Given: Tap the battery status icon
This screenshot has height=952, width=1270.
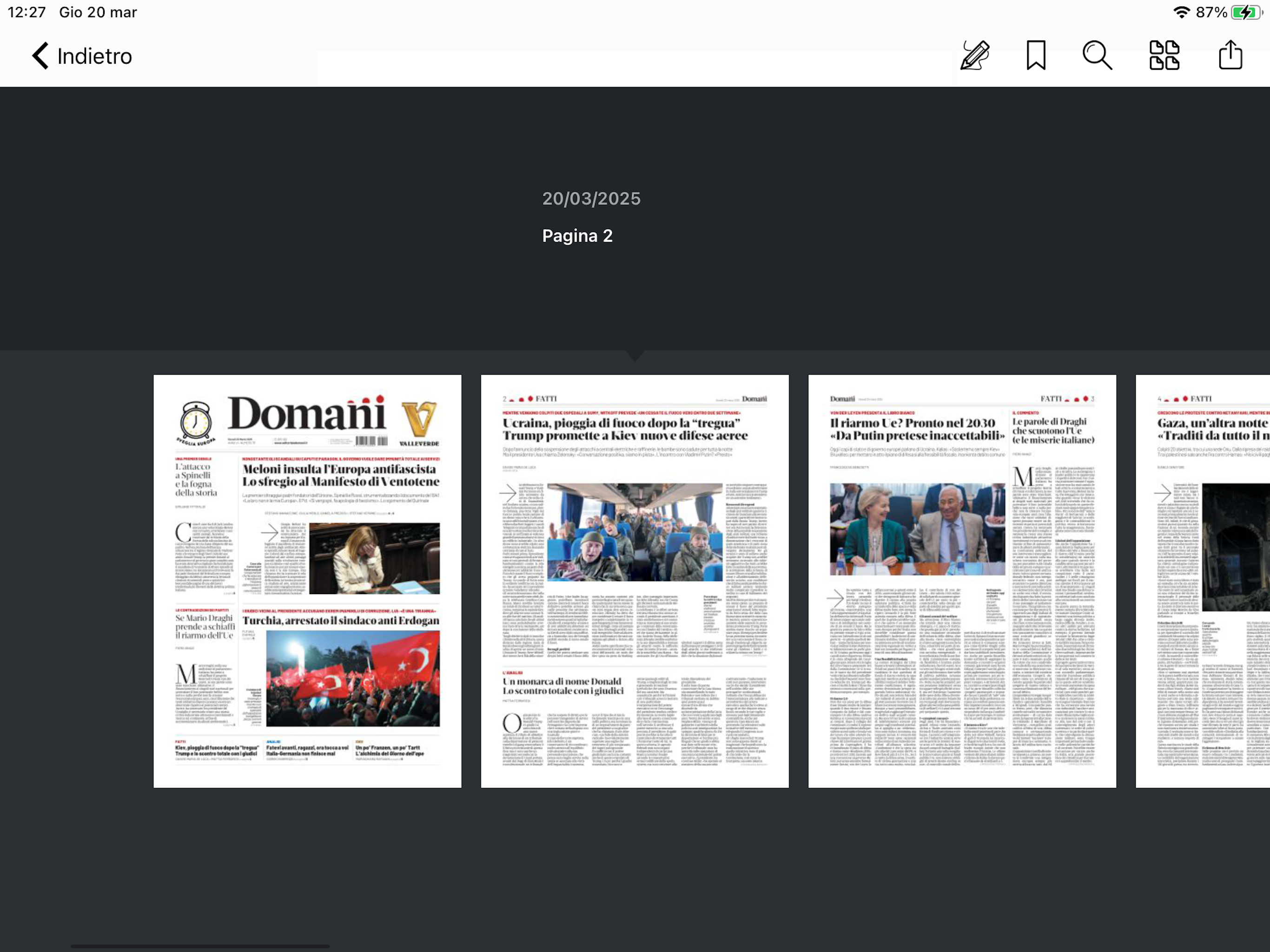Looking at the screenshot, I should (x=1246, y=12).
